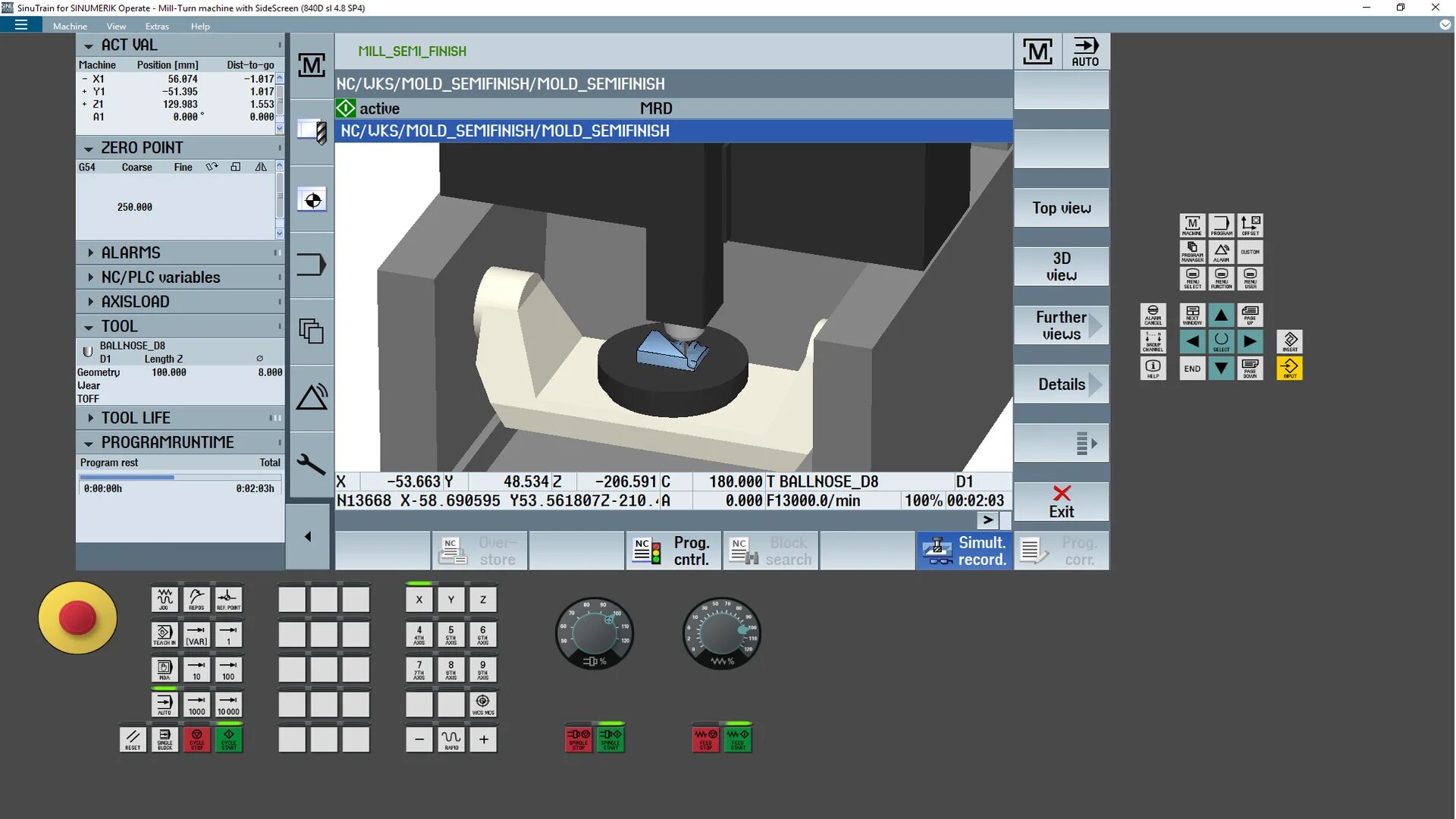Expand the TOOL LIFE section
1456x819 pixels.
[90, 418]
